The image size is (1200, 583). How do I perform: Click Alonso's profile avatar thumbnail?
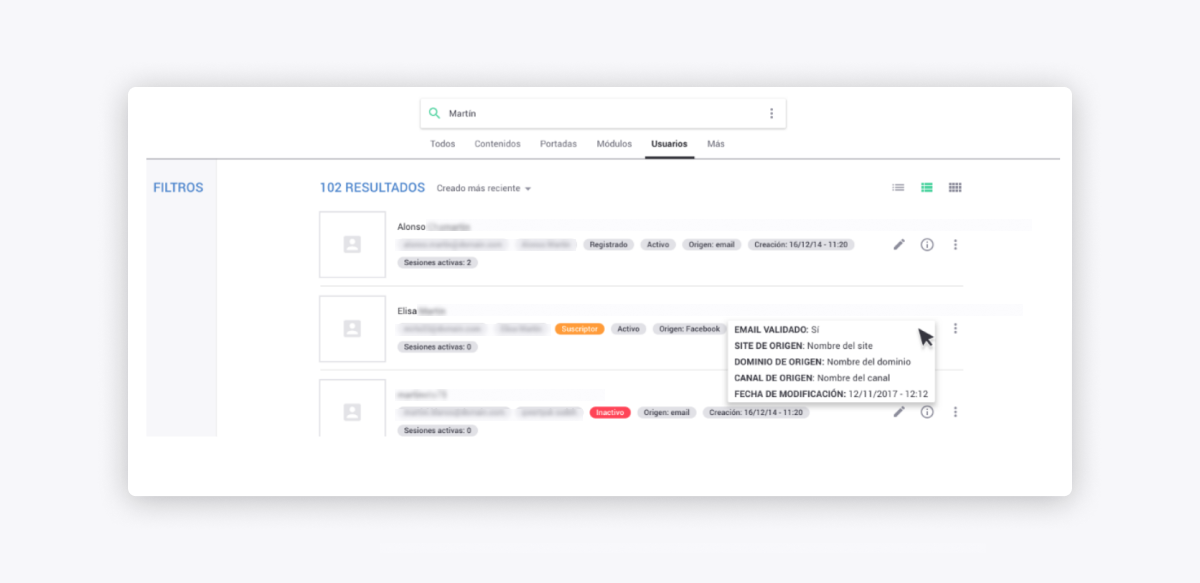click(352, 244)
